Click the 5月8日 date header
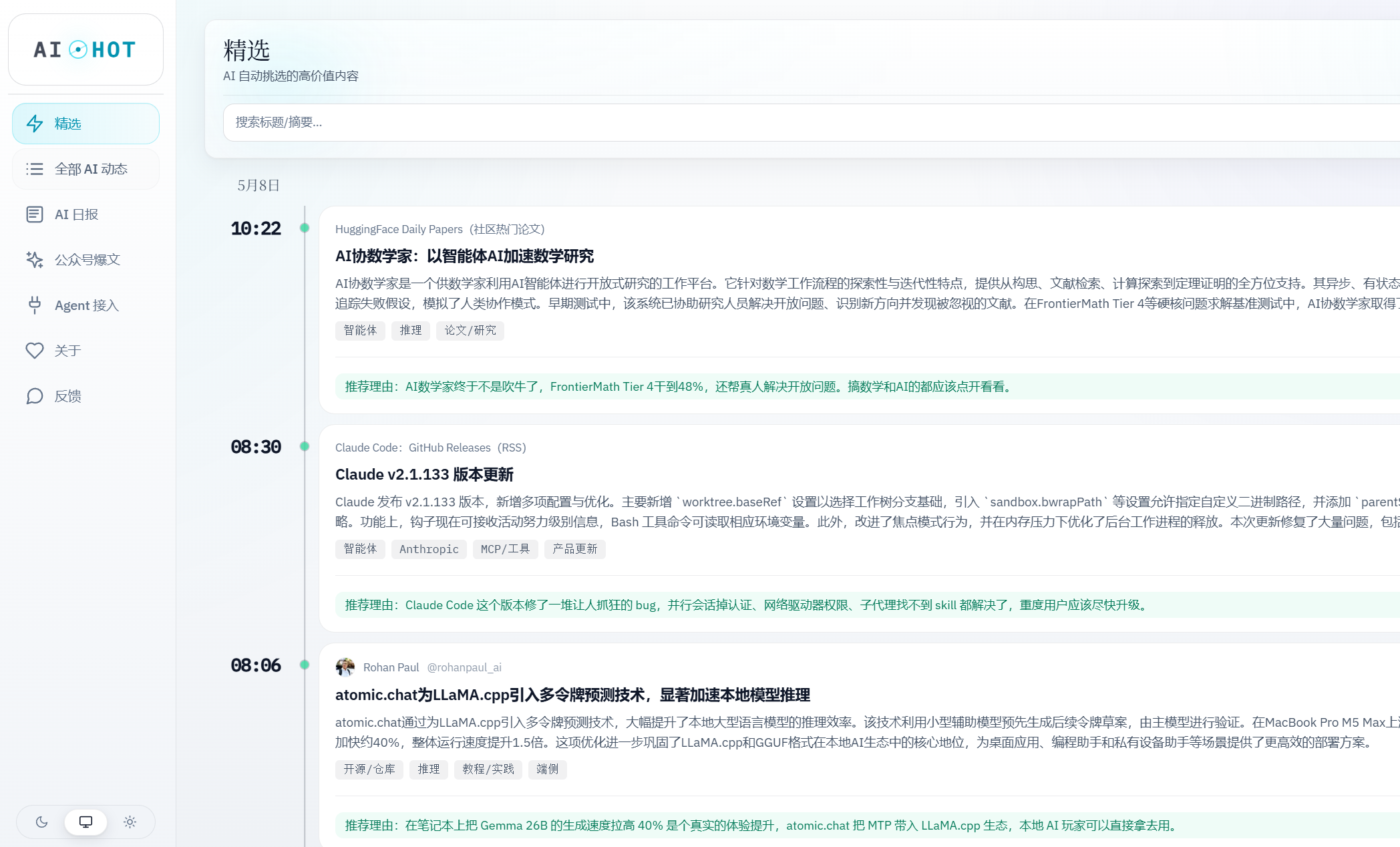 pyautogui.click(x=258, y=186)
